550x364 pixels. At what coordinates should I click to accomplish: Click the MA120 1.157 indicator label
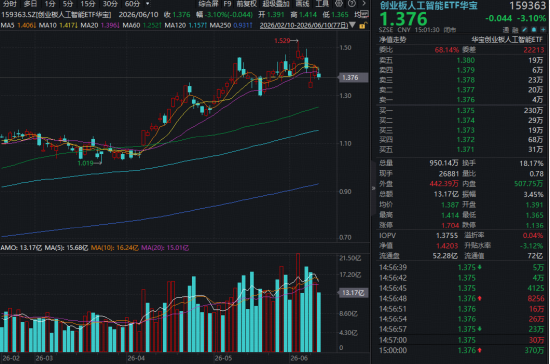(186, 25)
